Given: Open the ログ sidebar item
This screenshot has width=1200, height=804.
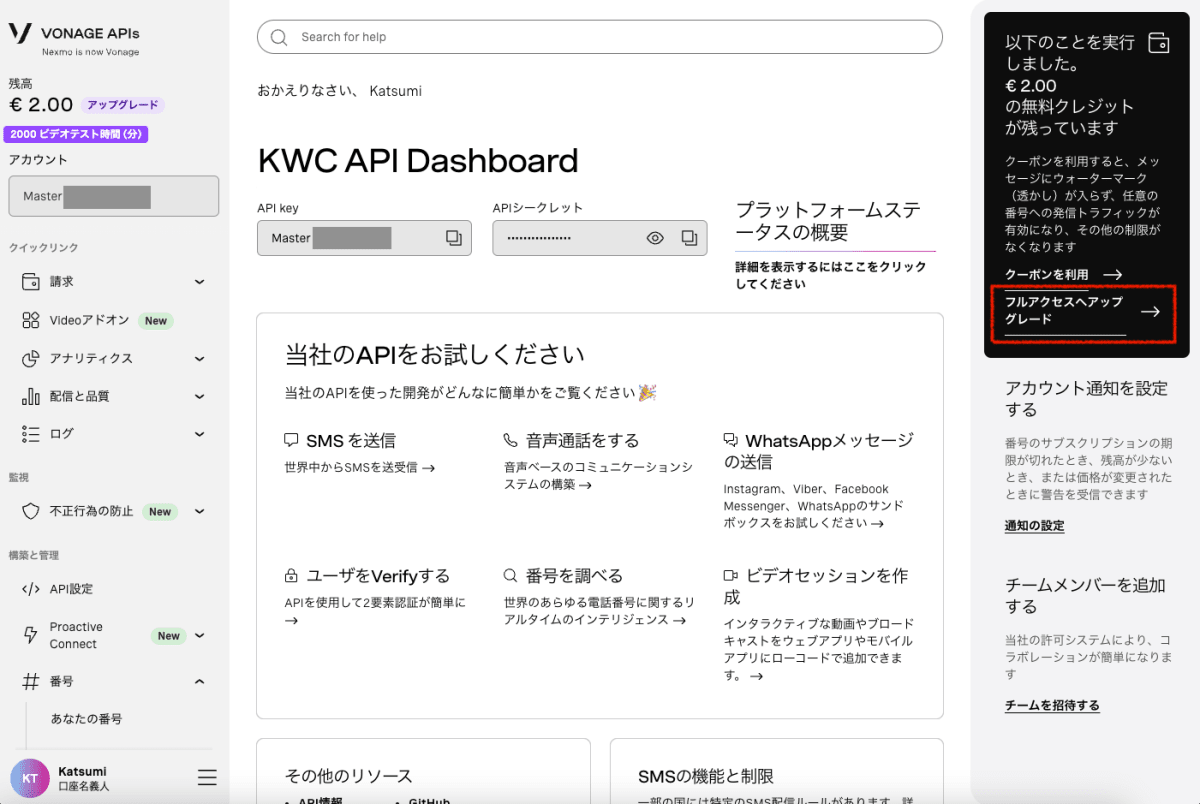Looking at the screenshot, I should 114,434.
